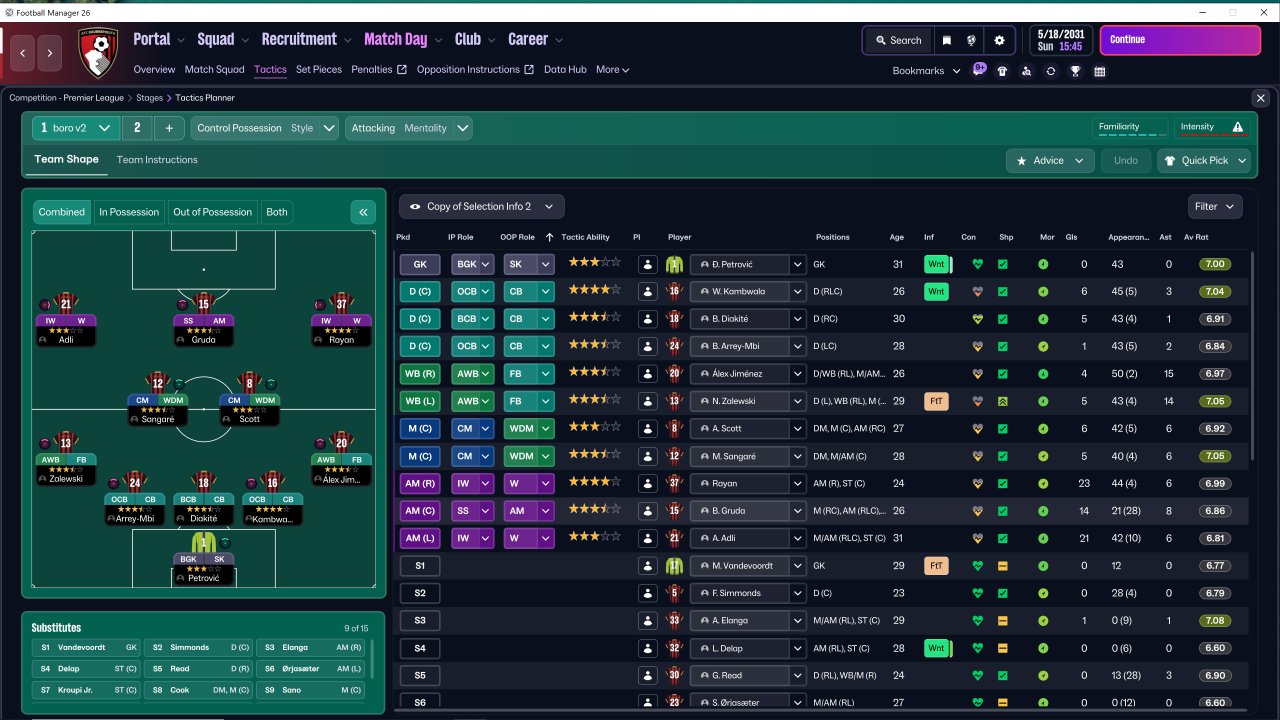Switch pitch view to Out of Possession
Viewport: 1280px width, 720px height.
213,212
